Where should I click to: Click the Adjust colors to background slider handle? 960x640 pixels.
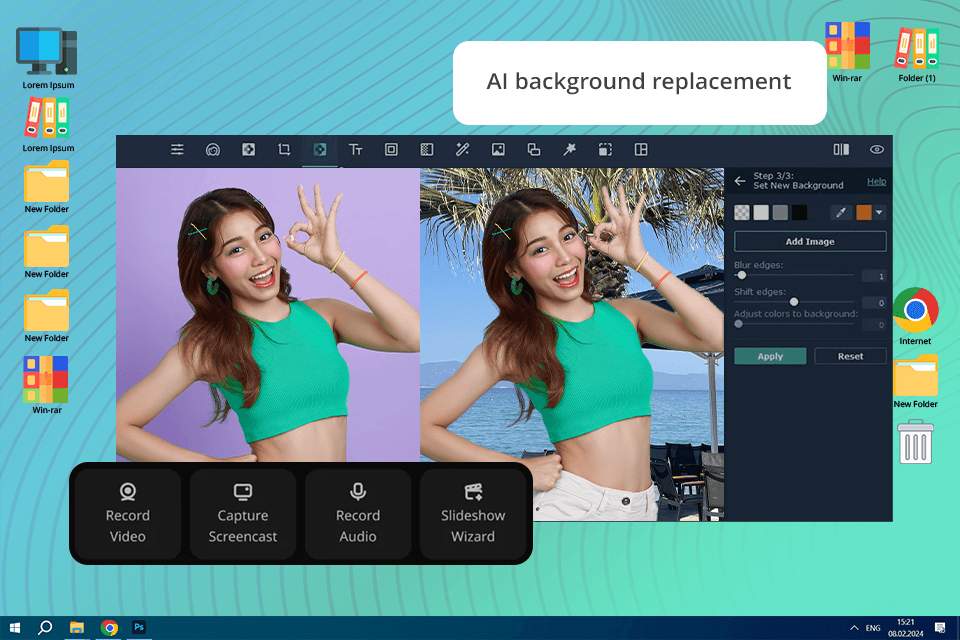738,324
